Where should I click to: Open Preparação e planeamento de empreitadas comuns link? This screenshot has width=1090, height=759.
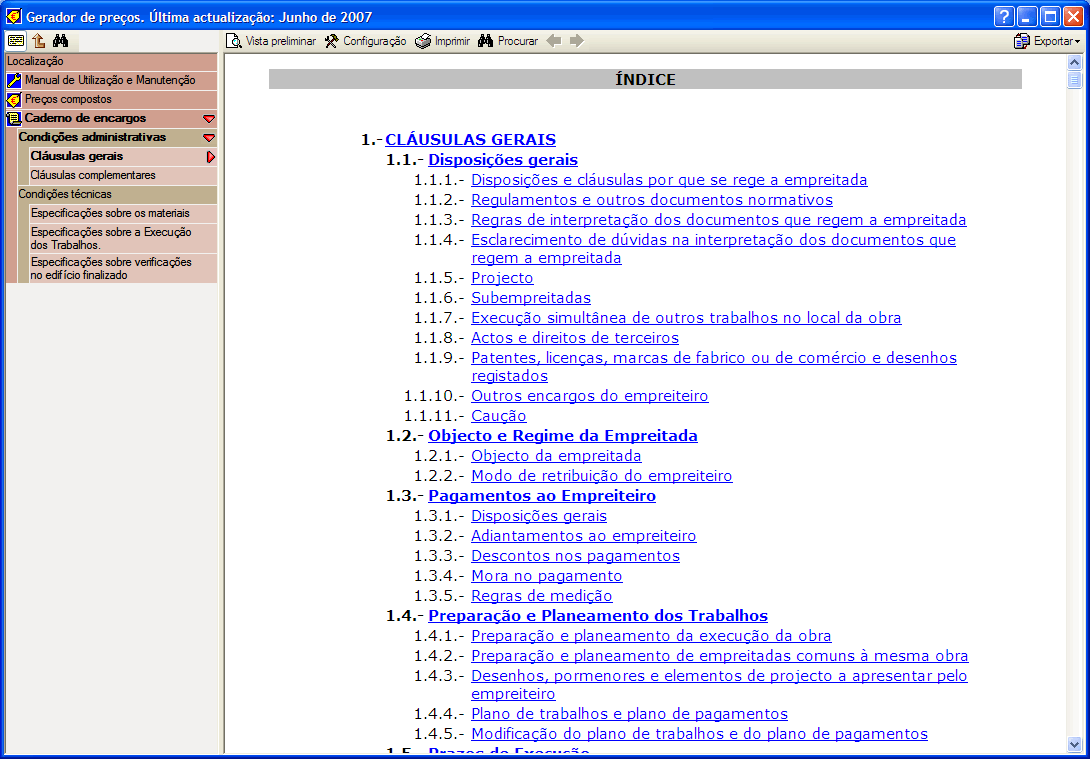(720, 656)
